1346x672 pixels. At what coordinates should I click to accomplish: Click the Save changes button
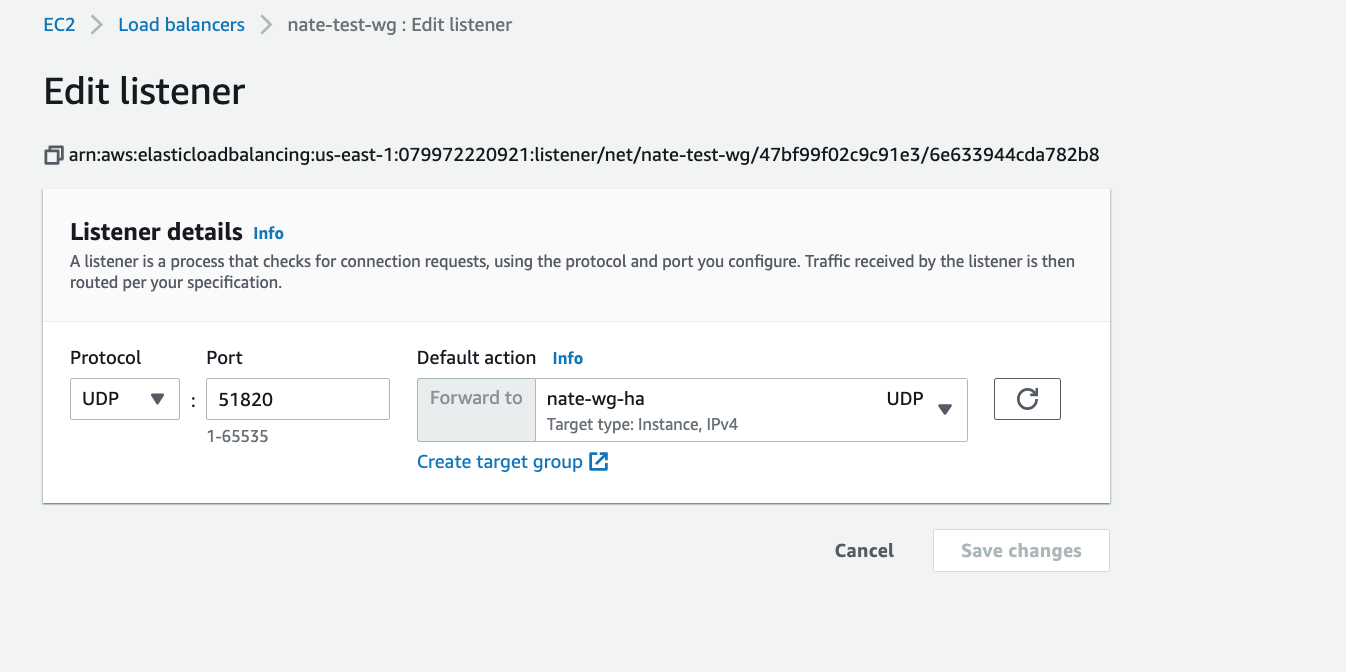[x=1021, y=551]
